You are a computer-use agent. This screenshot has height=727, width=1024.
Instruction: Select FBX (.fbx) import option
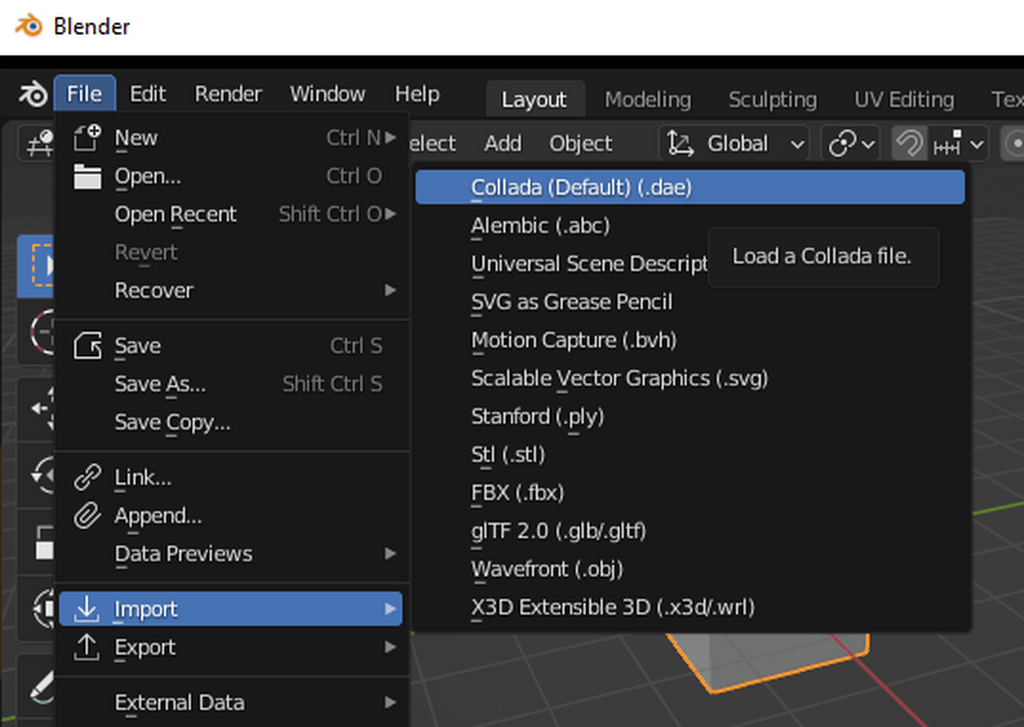click(x=690, y=493)
